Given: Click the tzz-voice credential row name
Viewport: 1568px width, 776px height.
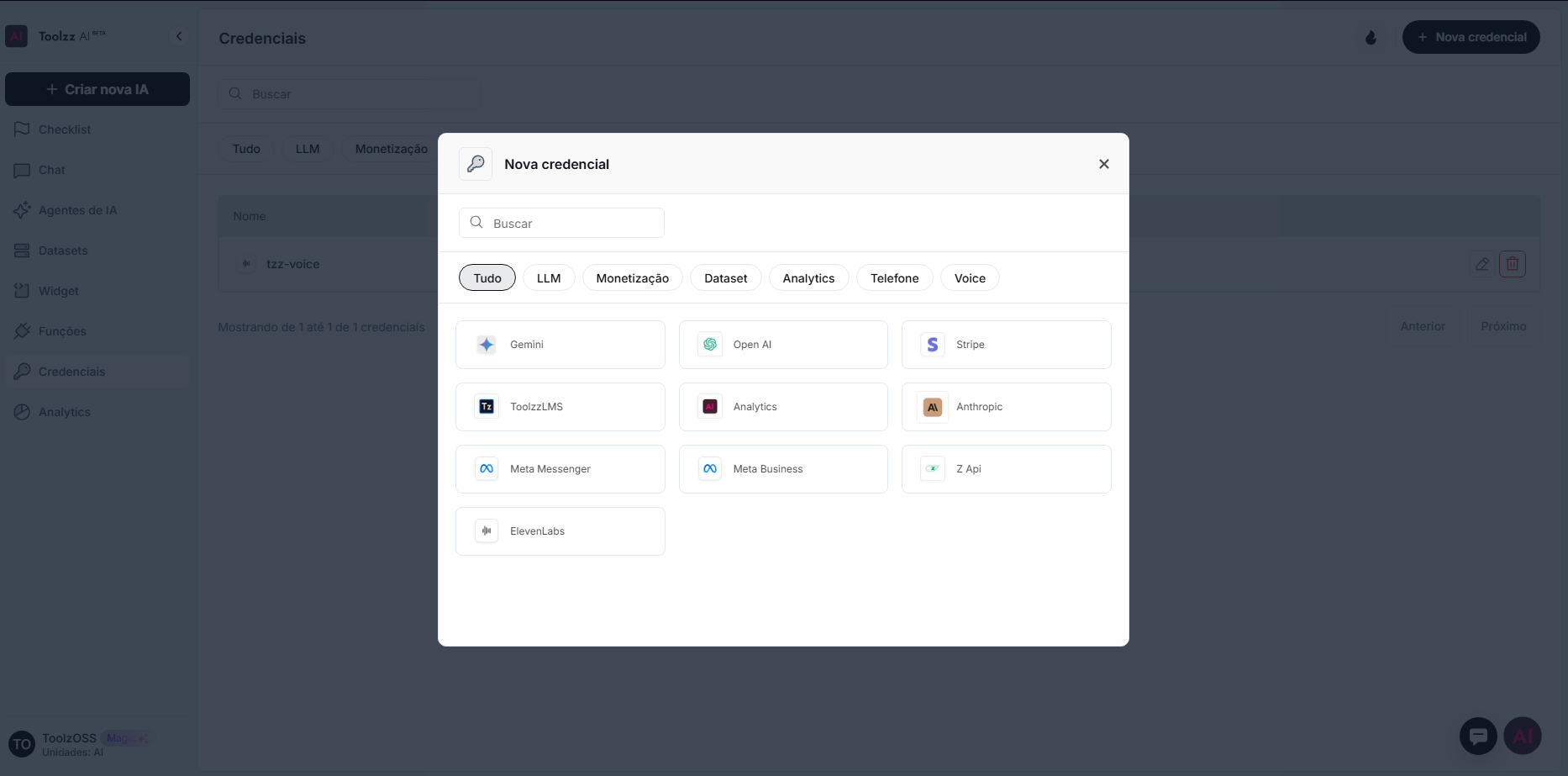Looking at the screenshot, I should point(292,264).
